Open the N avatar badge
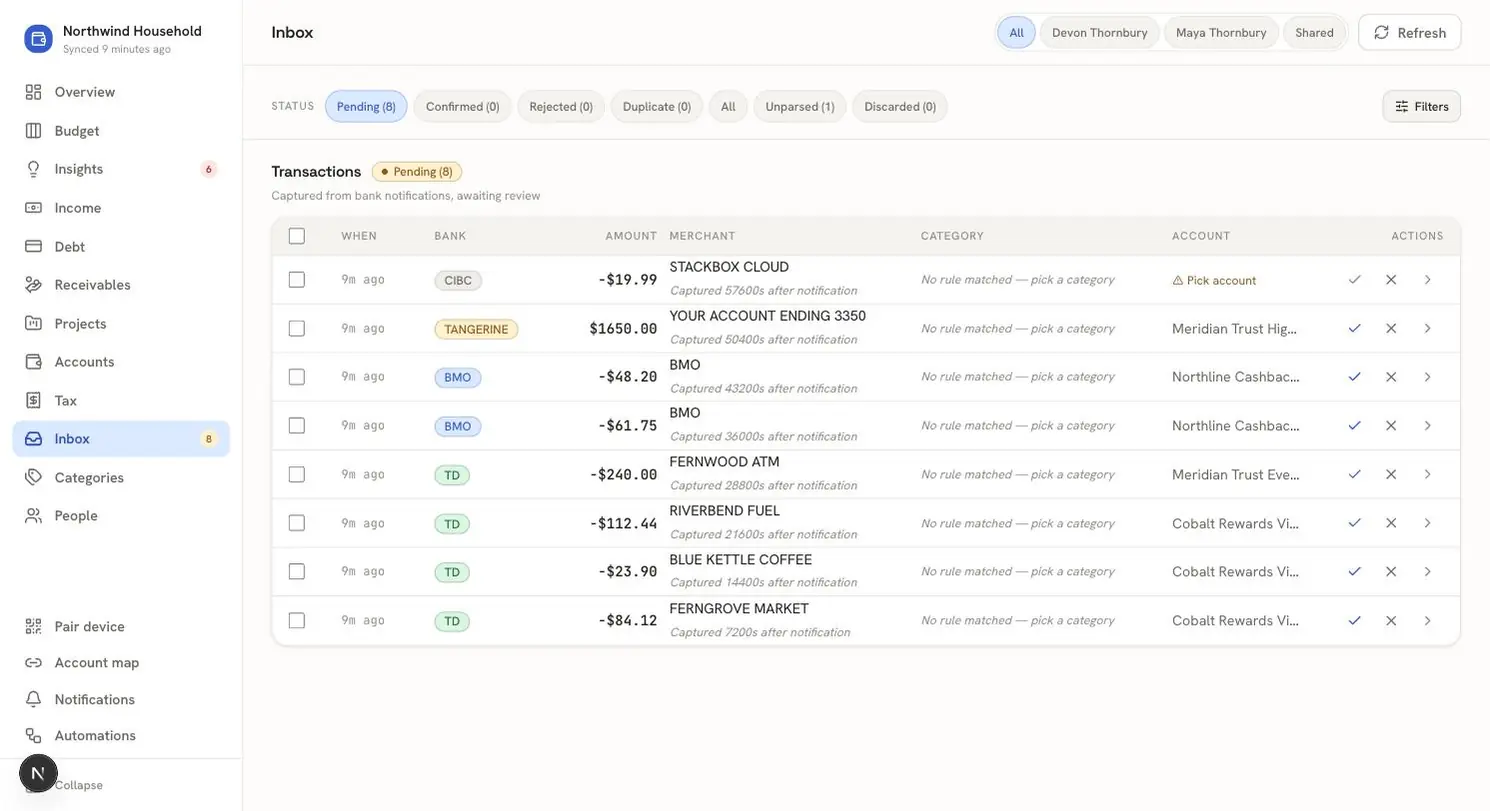The width and height of the screenshot is (1490, 811). click(x=38, y=773)
